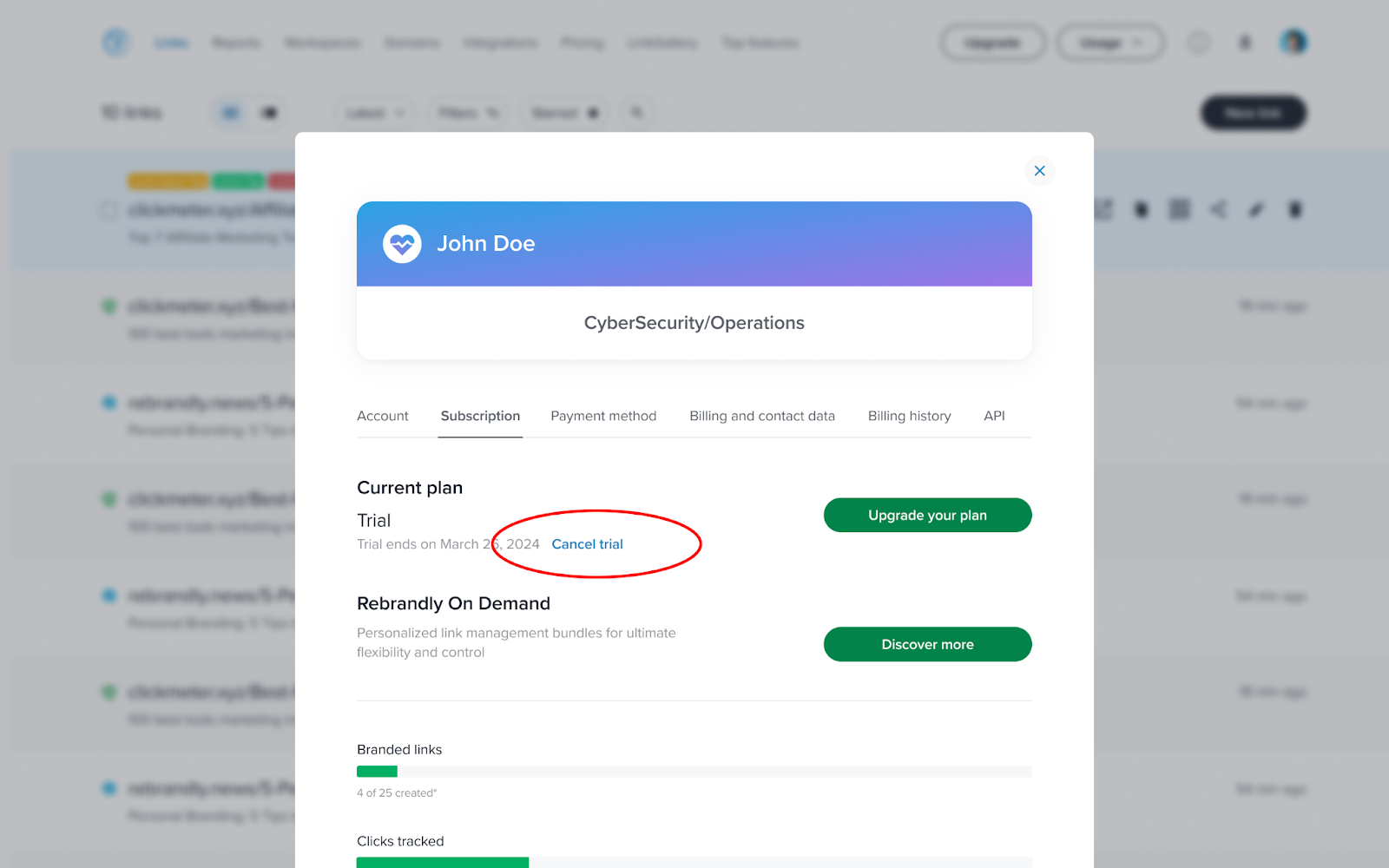
Task: Expand the Usage dropdown in the header
Action: [1110, 43]
